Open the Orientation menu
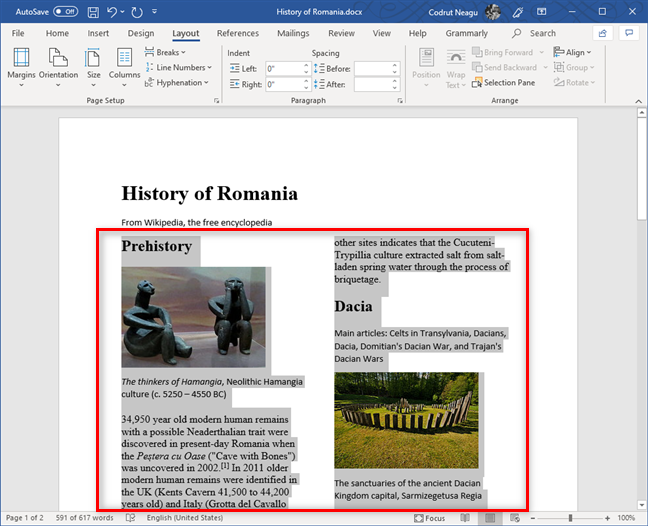This screenshot has width=648, height=526. (x=58, y=67)
